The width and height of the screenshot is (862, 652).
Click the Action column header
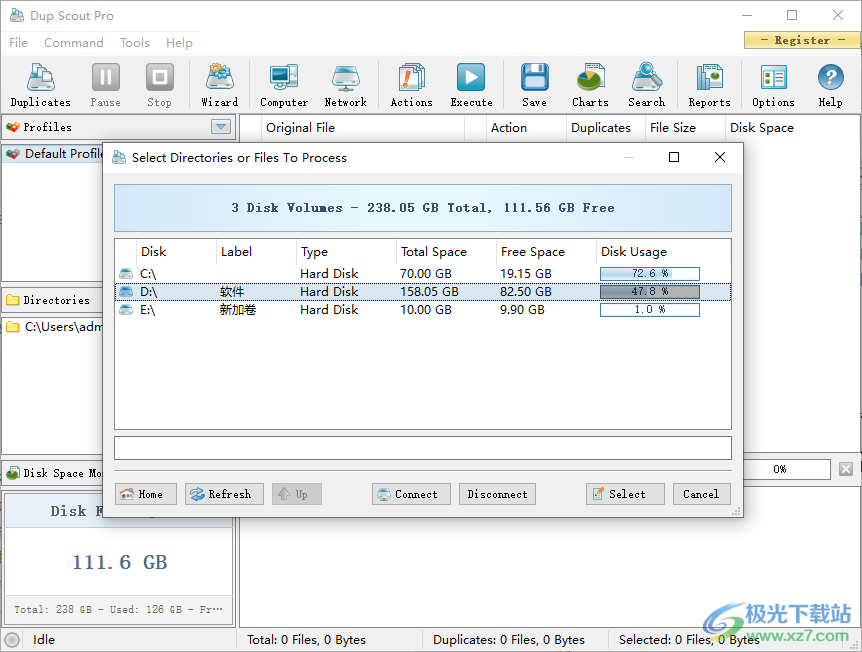coord(526,128)
